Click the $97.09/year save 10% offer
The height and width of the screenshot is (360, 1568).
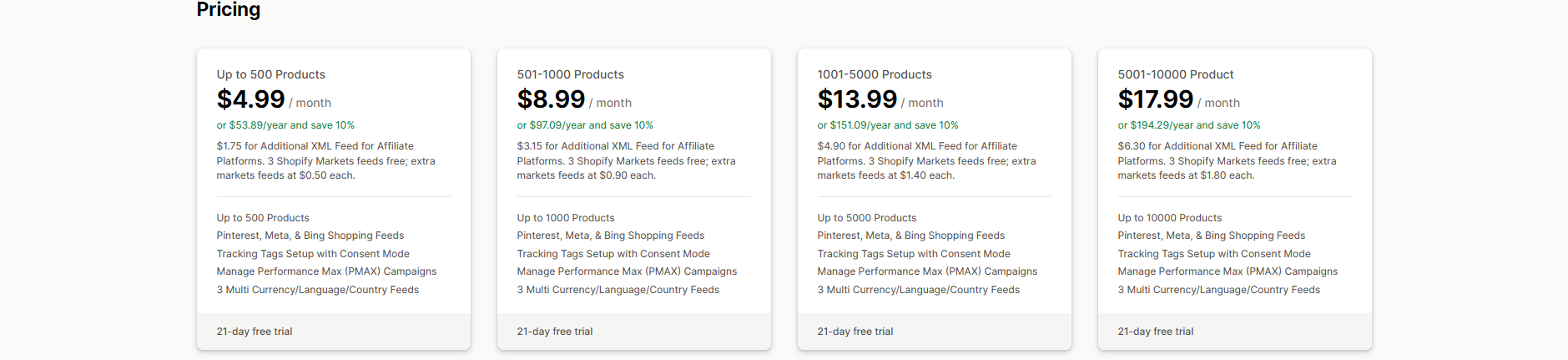pyautogui.click(x=585, y=125)
